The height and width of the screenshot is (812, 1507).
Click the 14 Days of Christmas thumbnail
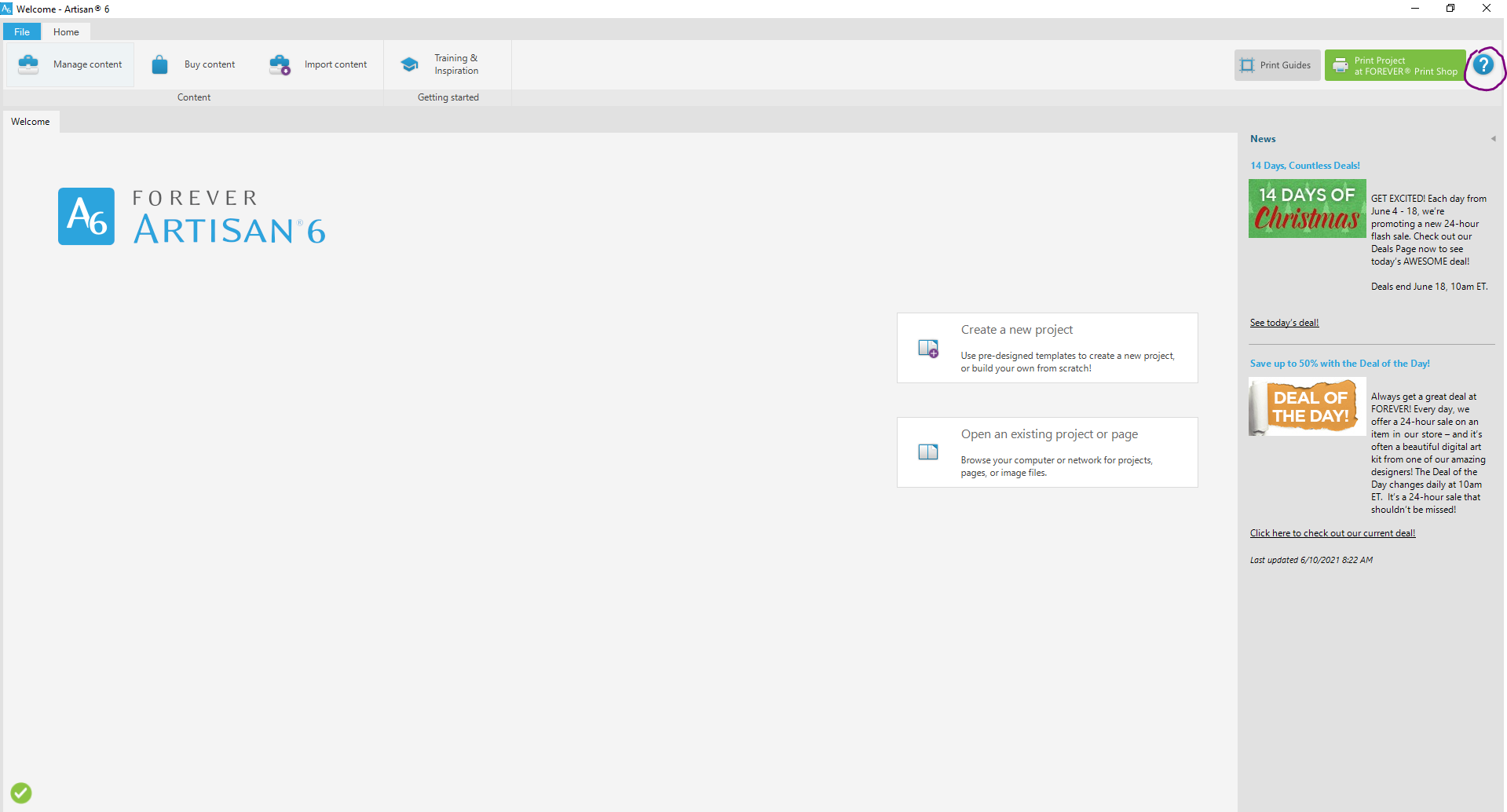[x=1308, y=209]
